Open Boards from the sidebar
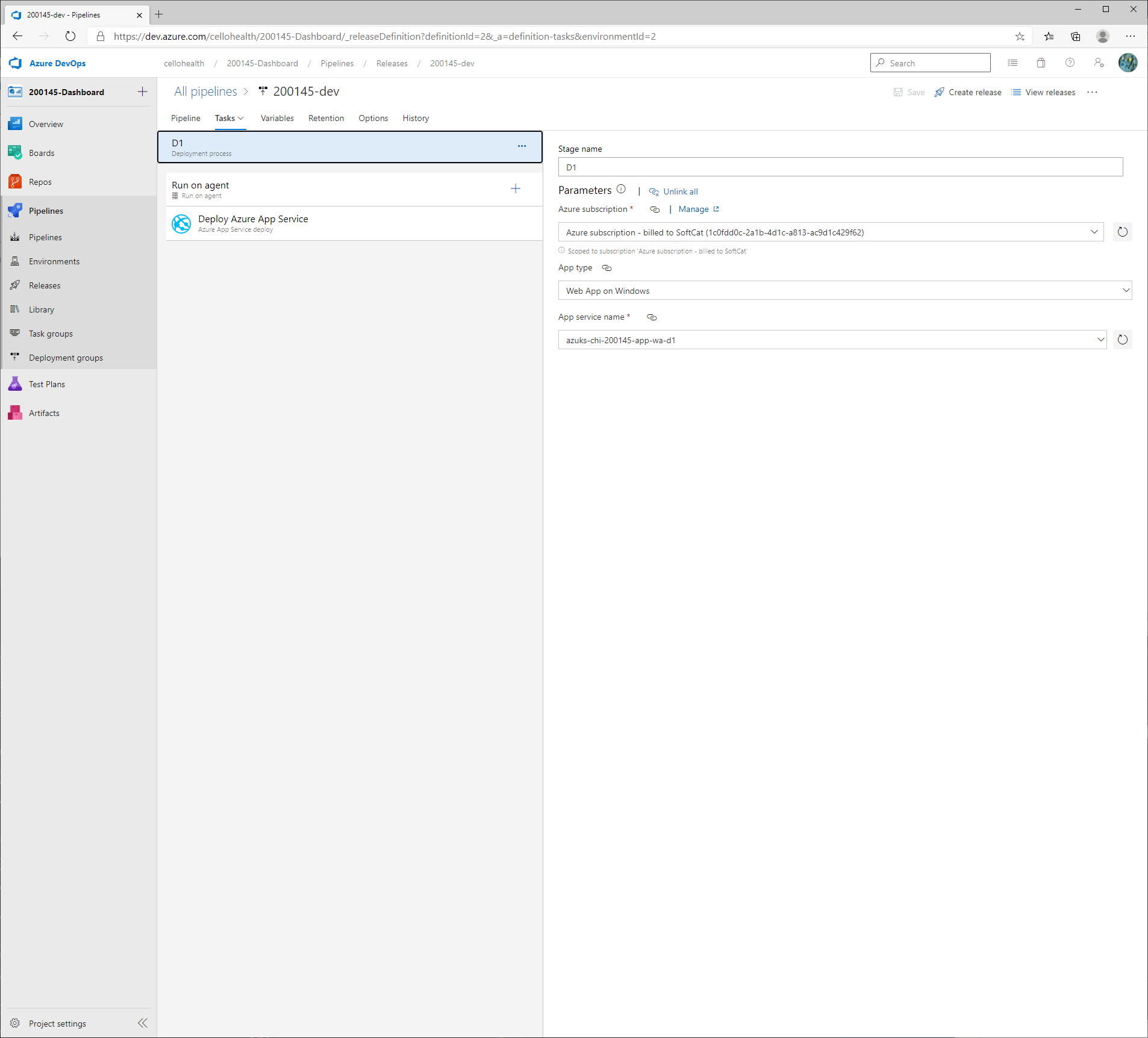Viewport: 1148px width, 1038px height. click(x=42, y=152)
